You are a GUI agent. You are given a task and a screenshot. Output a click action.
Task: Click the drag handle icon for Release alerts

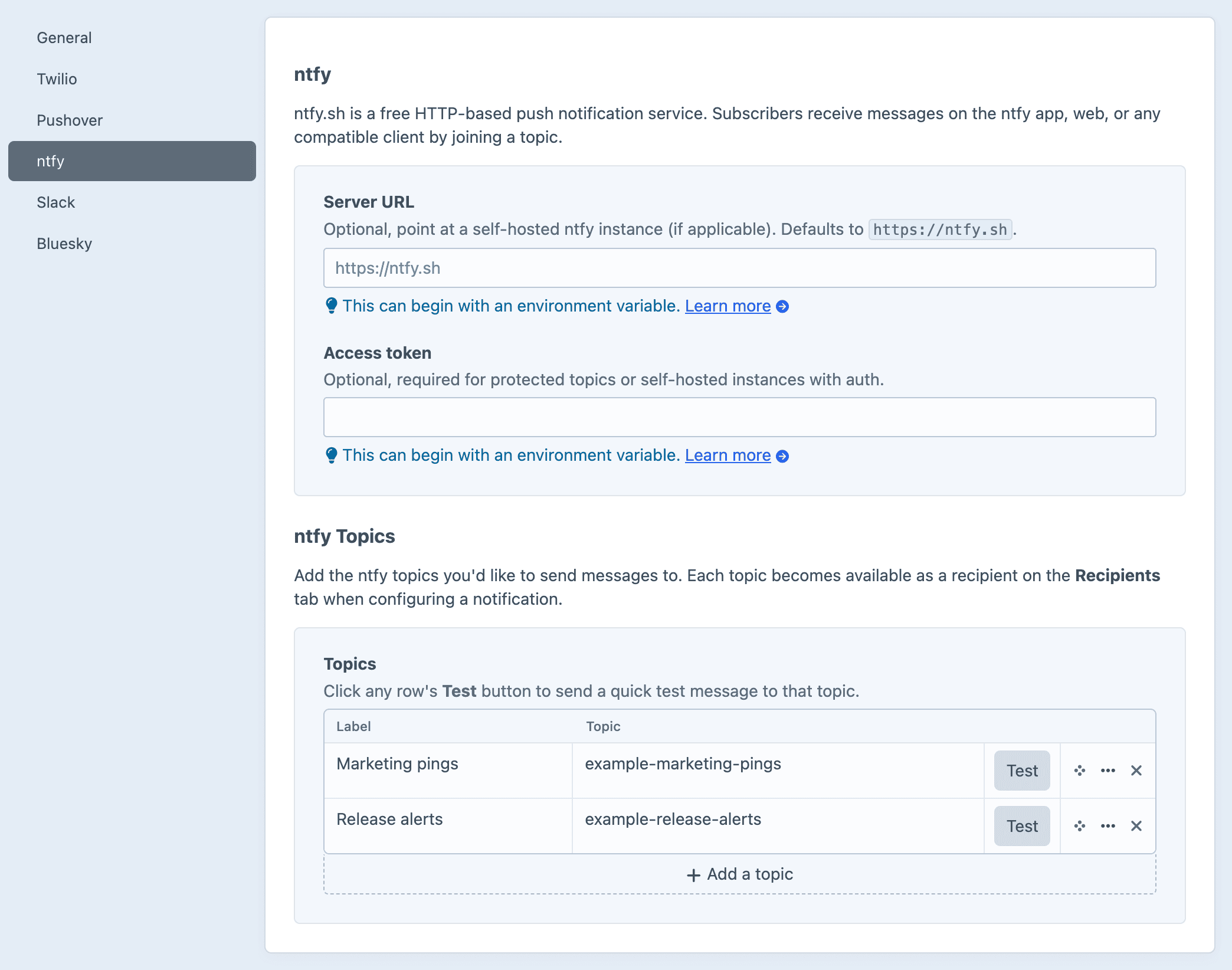click(x=1080, y=826)
